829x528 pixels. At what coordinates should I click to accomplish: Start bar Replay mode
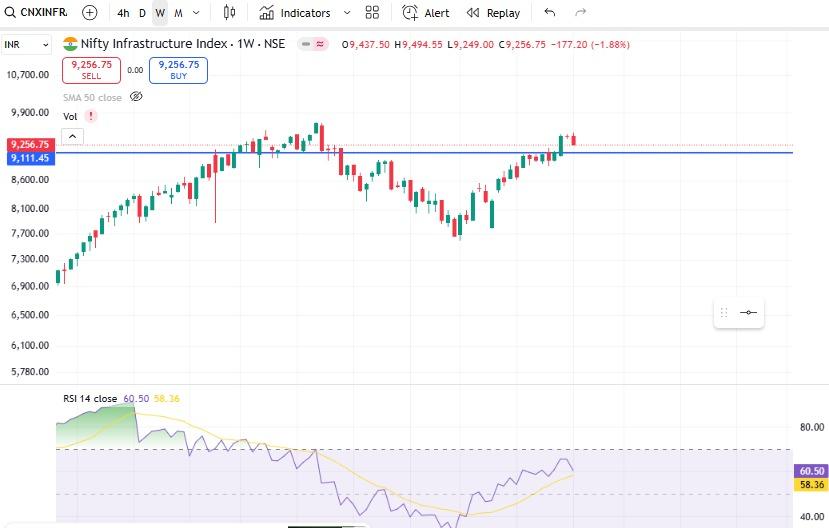[493, 13]
